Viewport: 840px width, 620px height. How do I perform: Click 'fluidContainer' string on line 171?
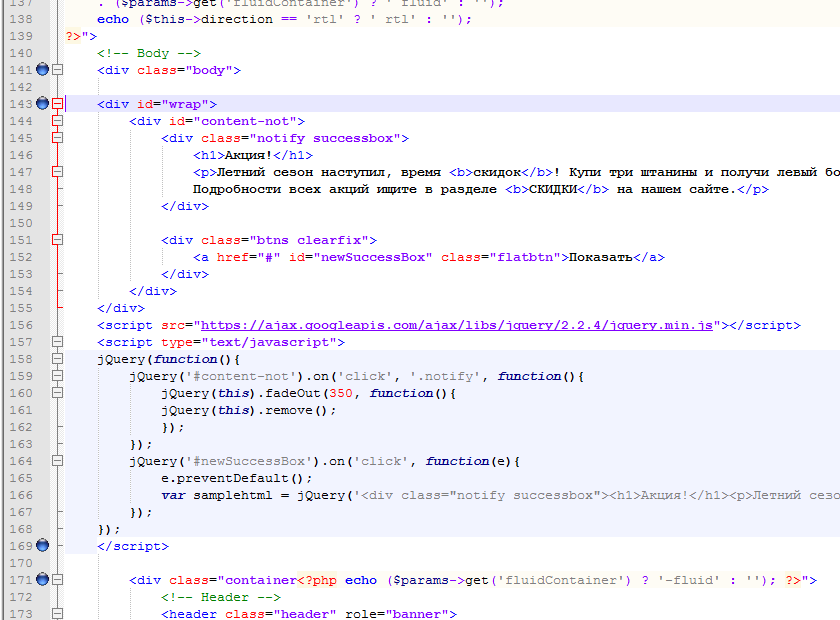pos(560,580)
